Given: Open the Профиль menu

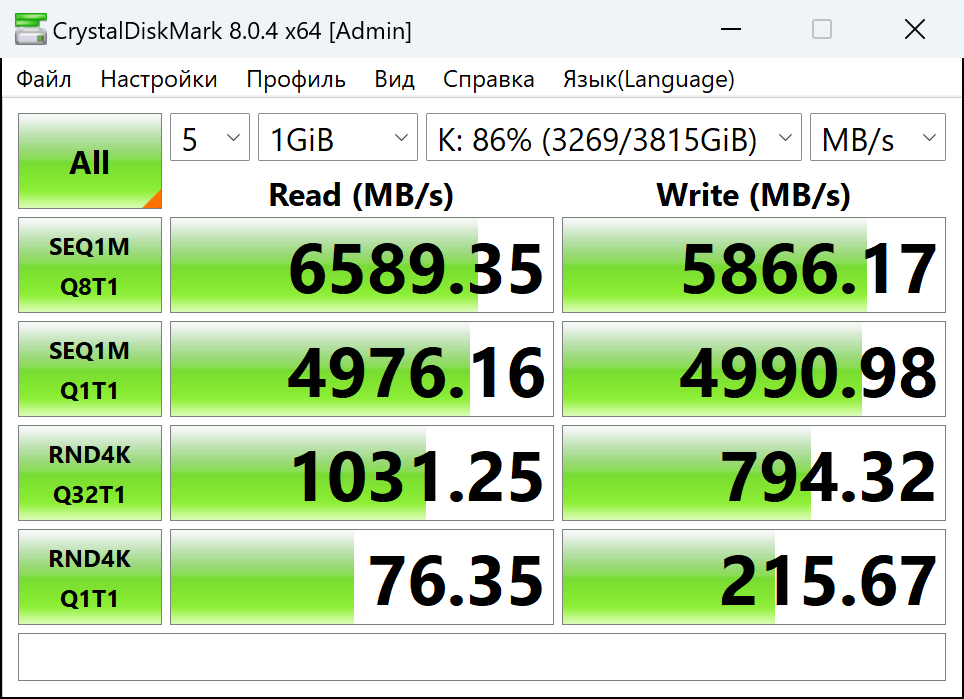Looking at the screenshot, I should tap(296, 79).
